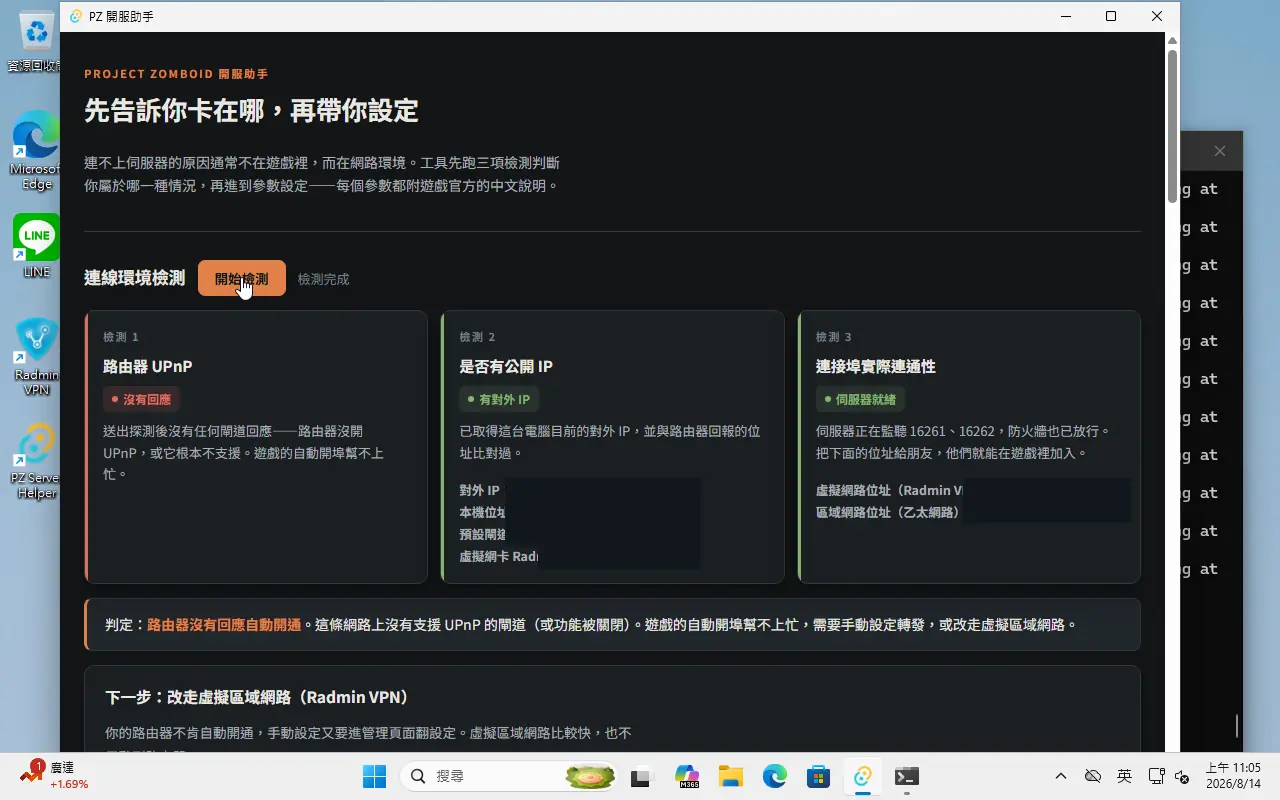Open the volume tray icon

click(1181, 776)
